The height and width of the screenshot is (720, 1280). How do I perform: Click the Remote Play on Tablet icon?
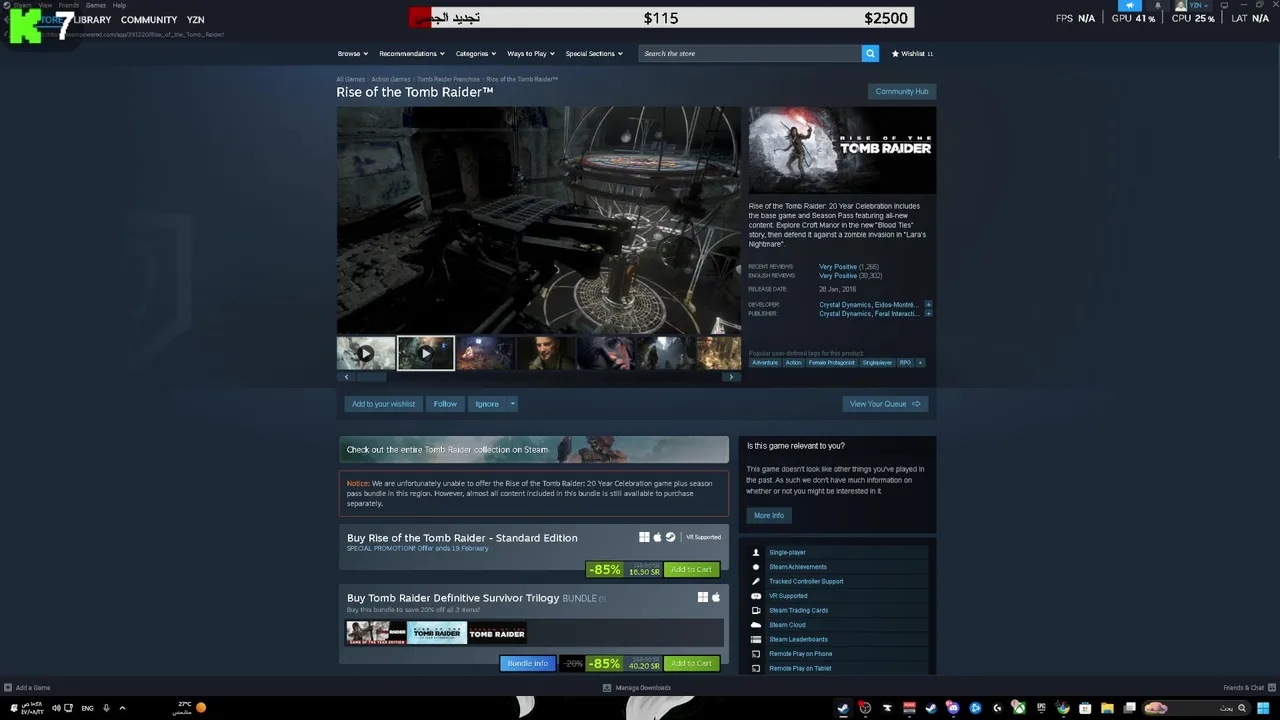[x=756, y=668]
